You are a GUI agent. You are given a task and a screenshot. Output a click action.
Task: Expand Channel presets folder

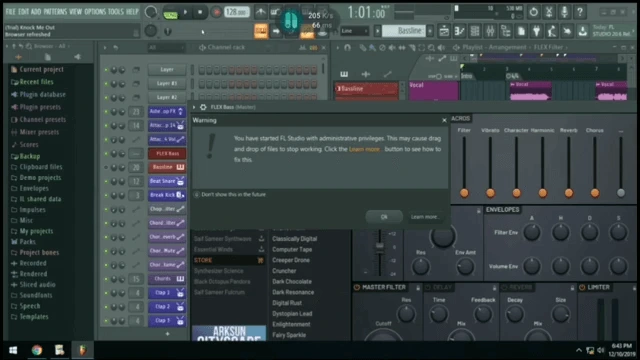pyautogui.click(x=38, y=120)
